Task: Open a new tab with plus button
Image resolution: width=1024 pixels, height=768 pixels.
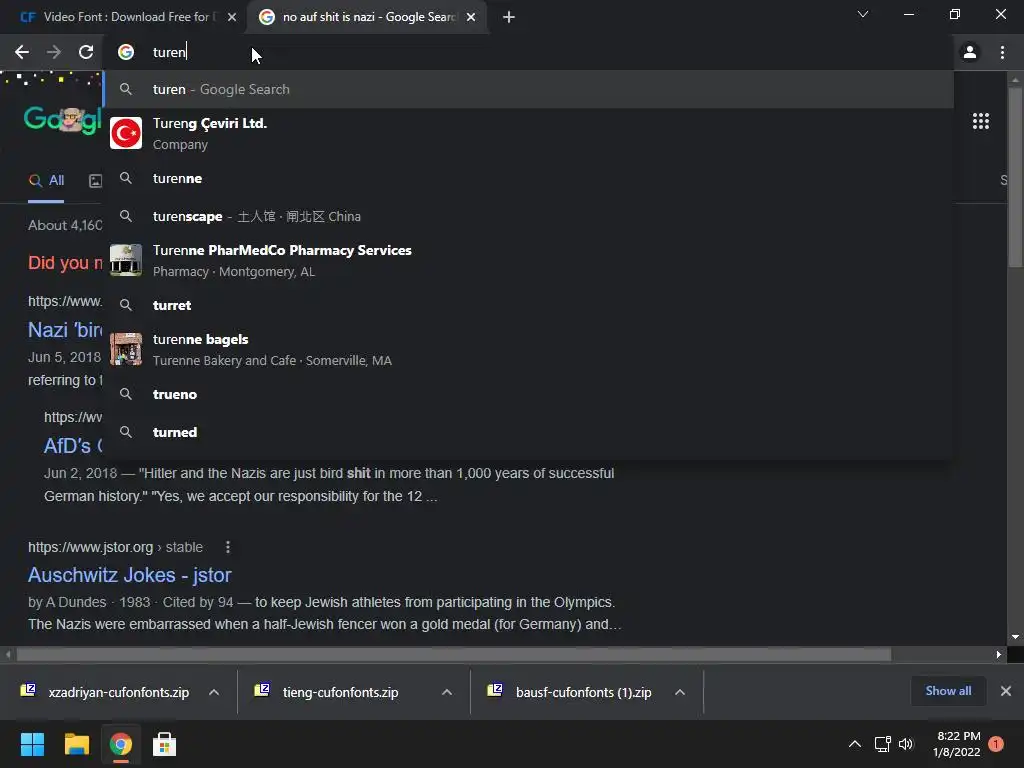Action: click(509, 17)
